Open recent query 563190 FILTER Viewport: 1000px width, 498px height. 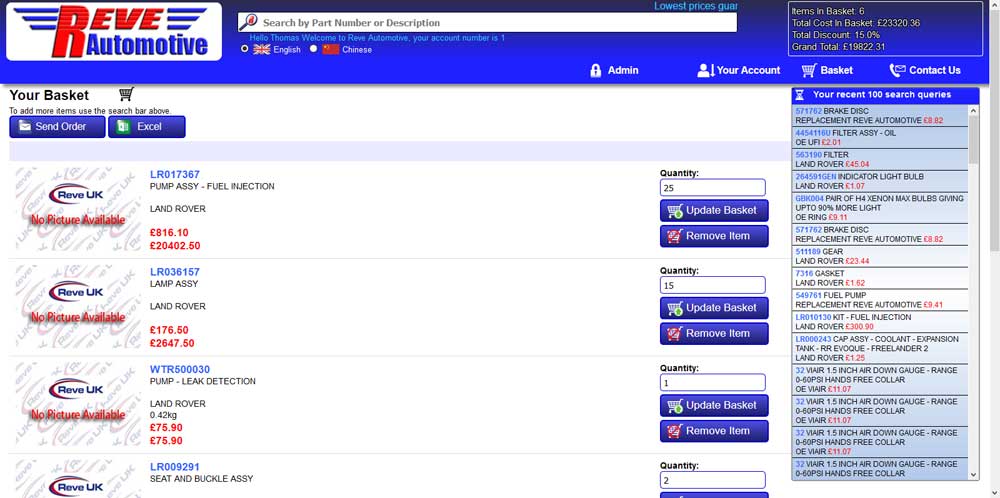coord(881,159)
